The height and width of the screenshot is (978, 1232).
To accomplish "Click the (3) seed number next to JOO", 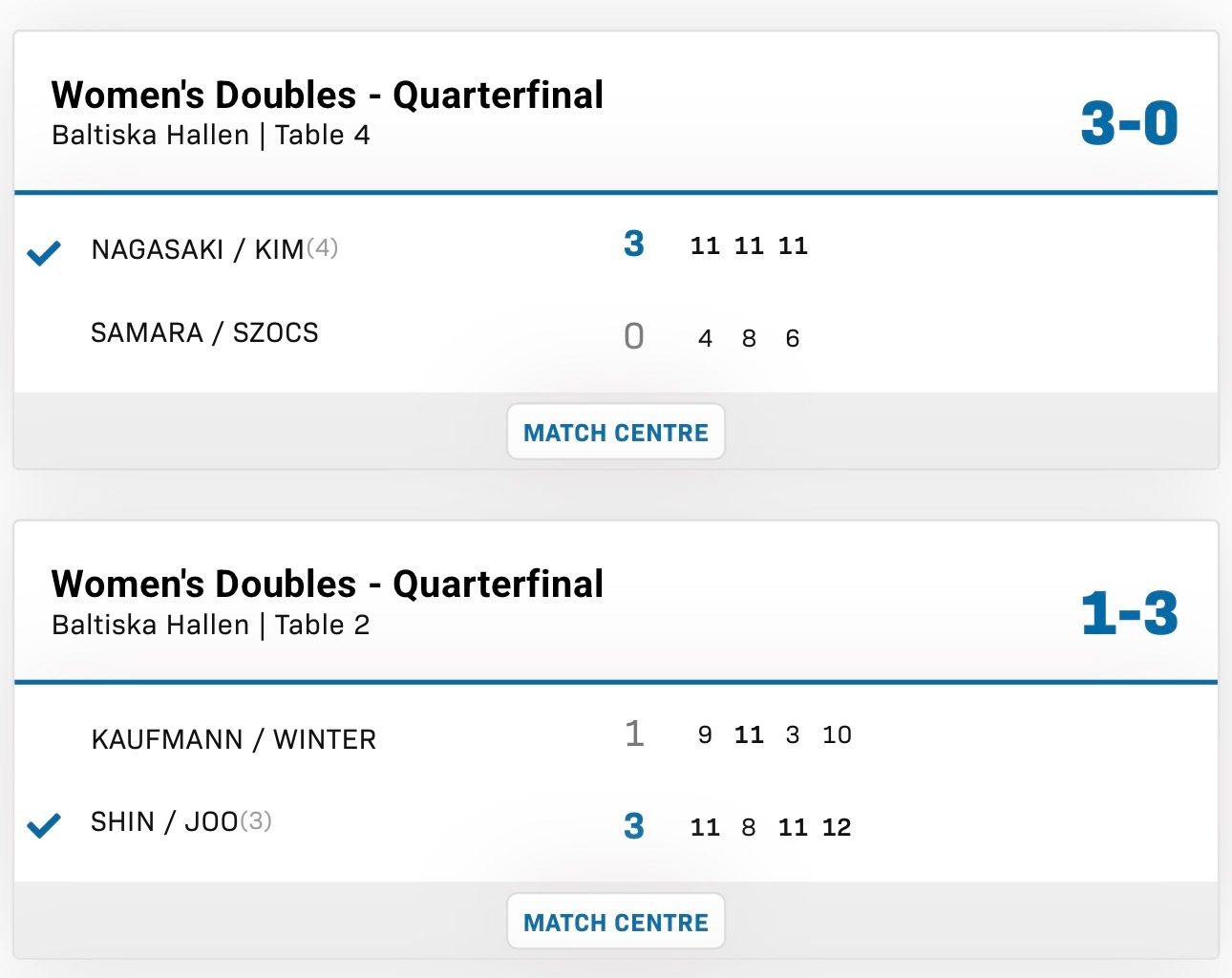I will (x=256, y=820).
